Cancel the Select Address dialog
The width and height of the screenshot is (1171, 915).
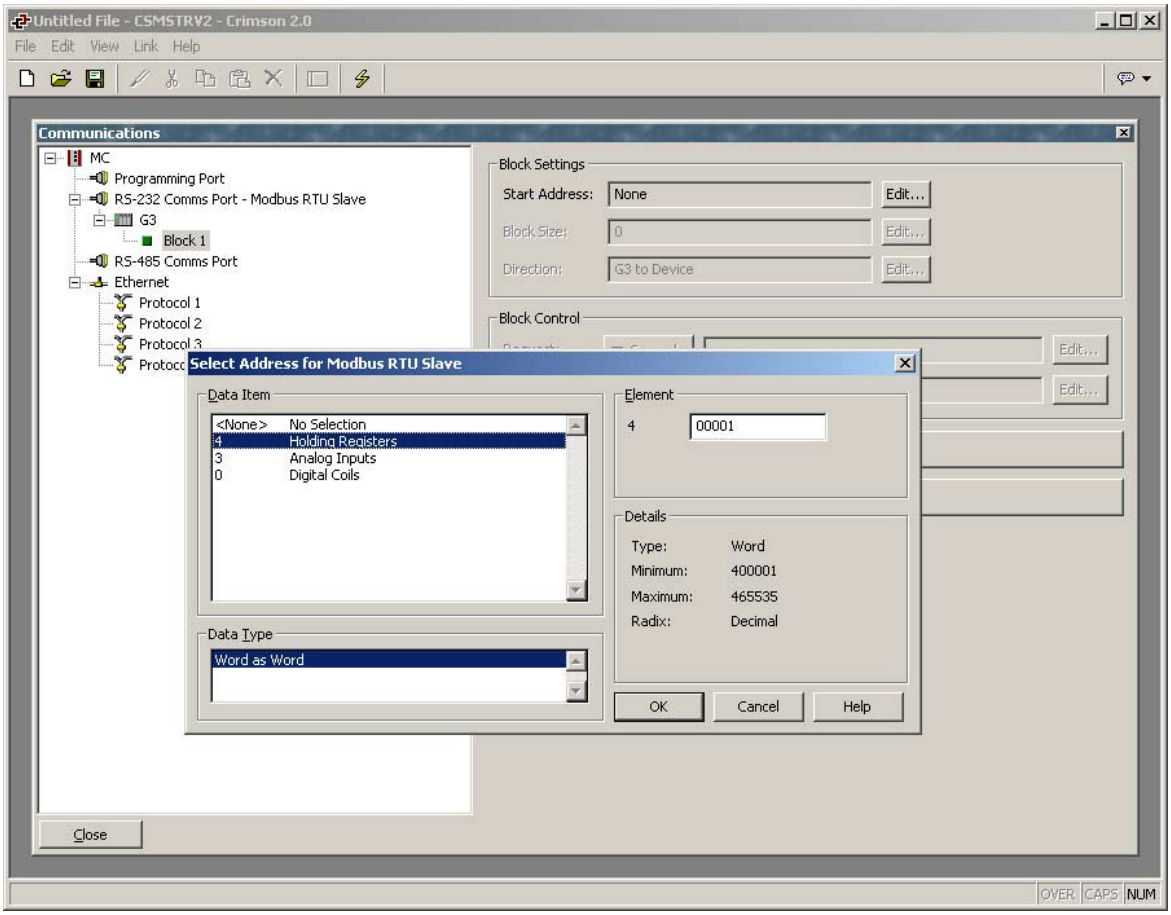758,706
